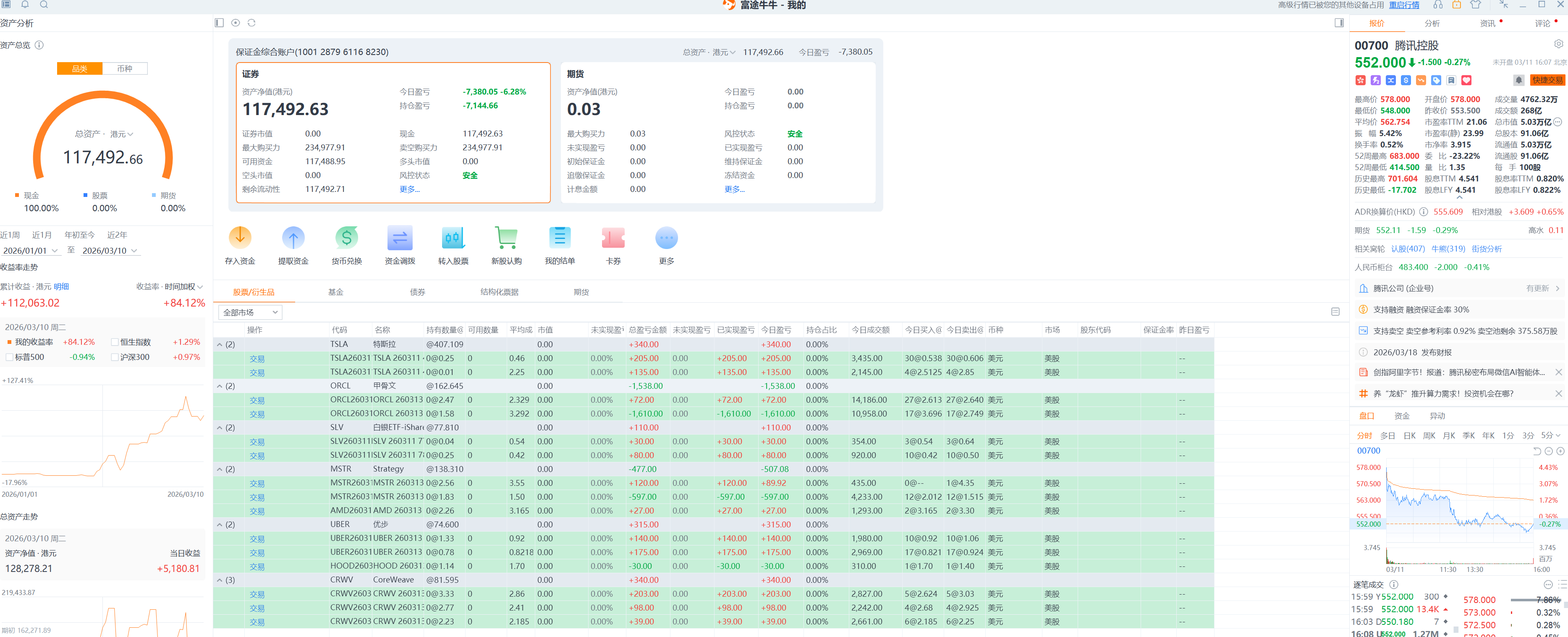Open 新股认购 IPO subscription cart icon
The width and height of the screenshot is (1568, 637).
[506, 238]
